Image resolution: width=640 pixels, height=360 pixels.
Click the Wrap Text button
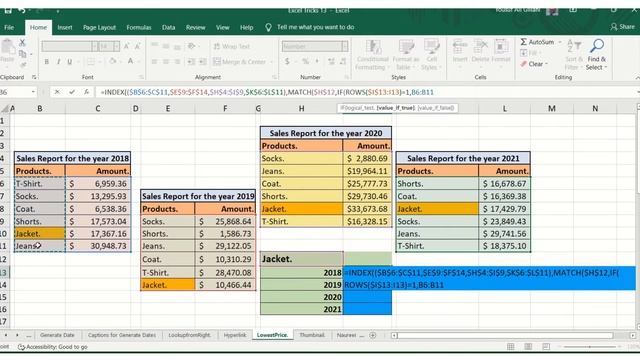[x=231, y=46]
